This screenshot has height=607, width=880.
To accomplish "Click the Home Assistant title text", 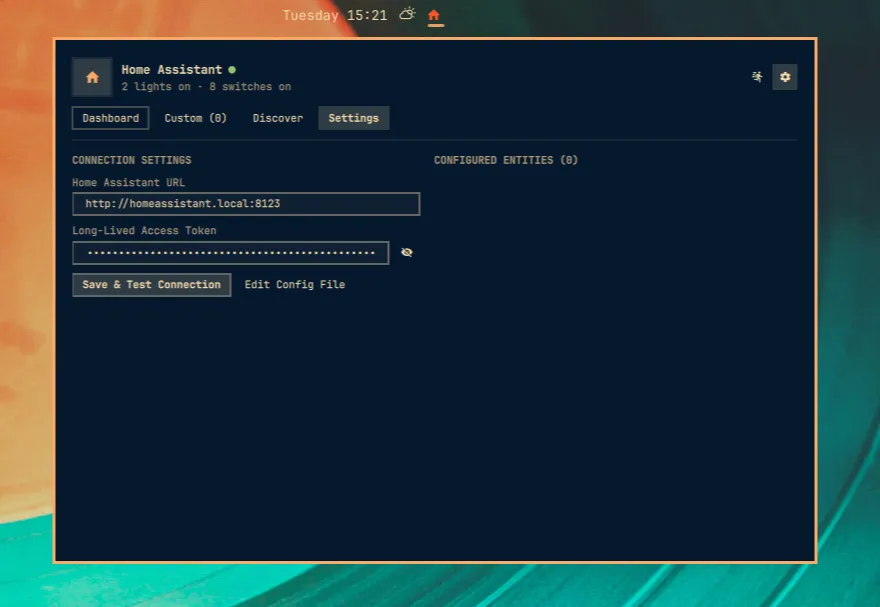I will coord(172,70).
